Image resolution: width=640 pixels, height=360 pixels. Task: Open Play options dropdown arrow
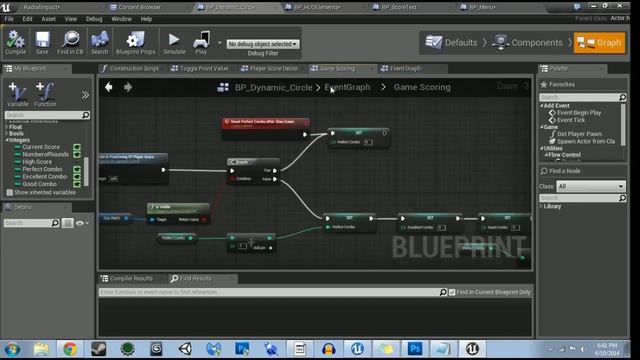[x=220, y=42]
